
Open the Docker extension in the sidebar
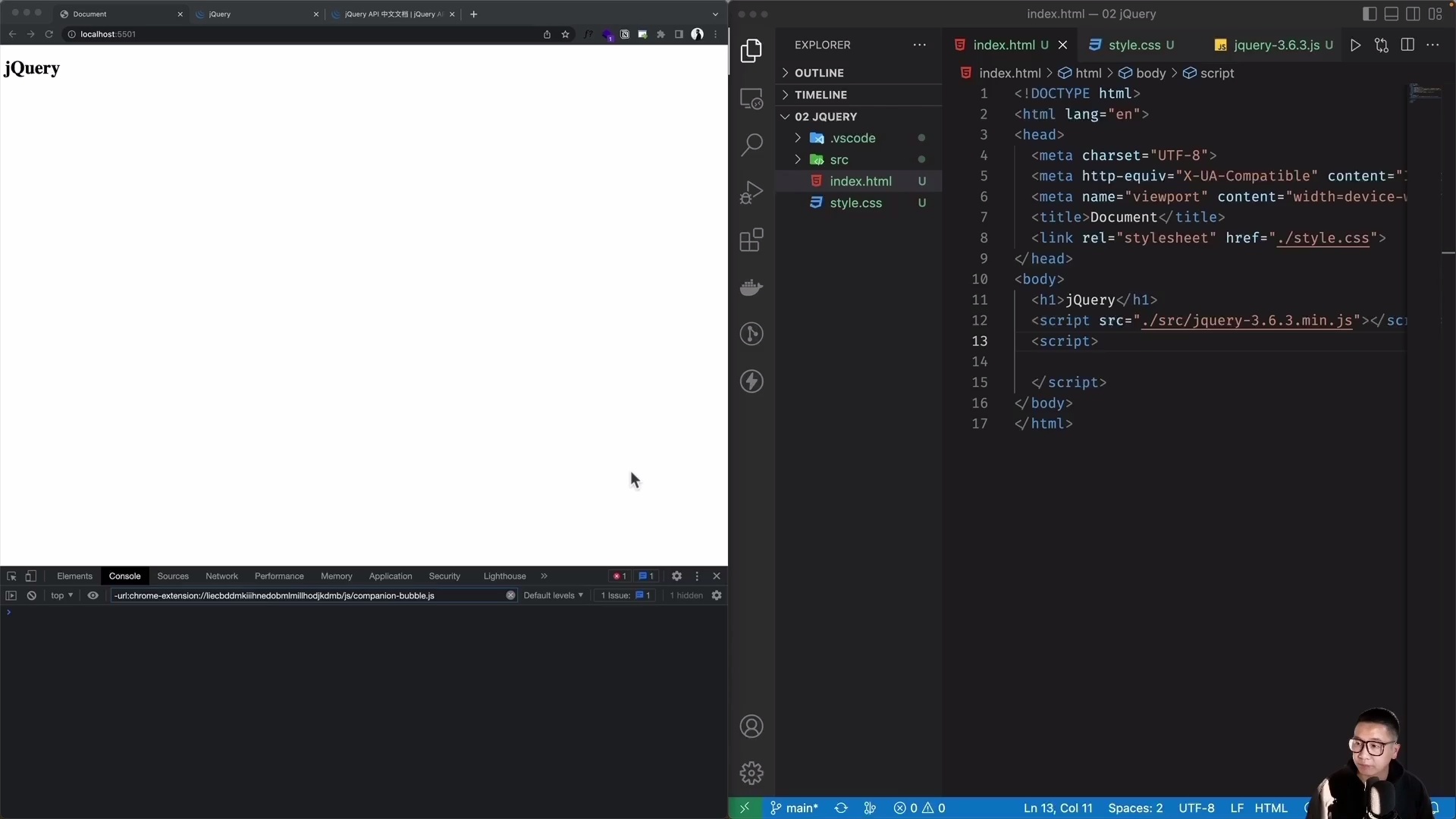[x=752, y=287]
